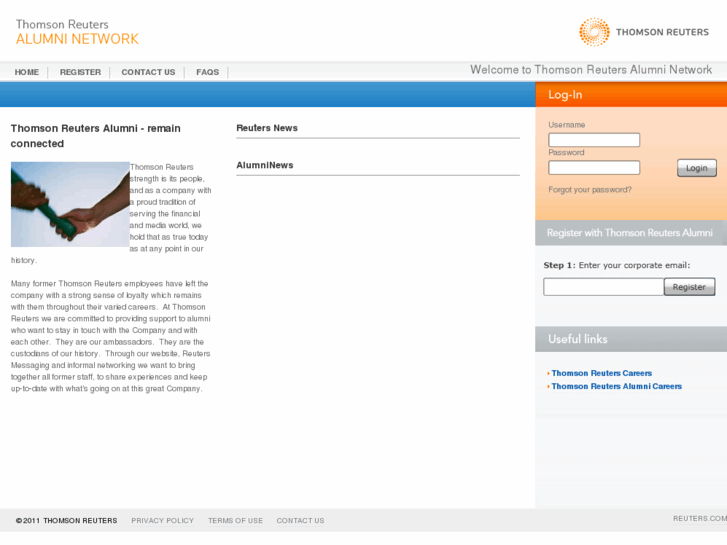Viewport: 727px width, 545px height.
Task: Focus the Password input field
Action: [x=594, y=167]
